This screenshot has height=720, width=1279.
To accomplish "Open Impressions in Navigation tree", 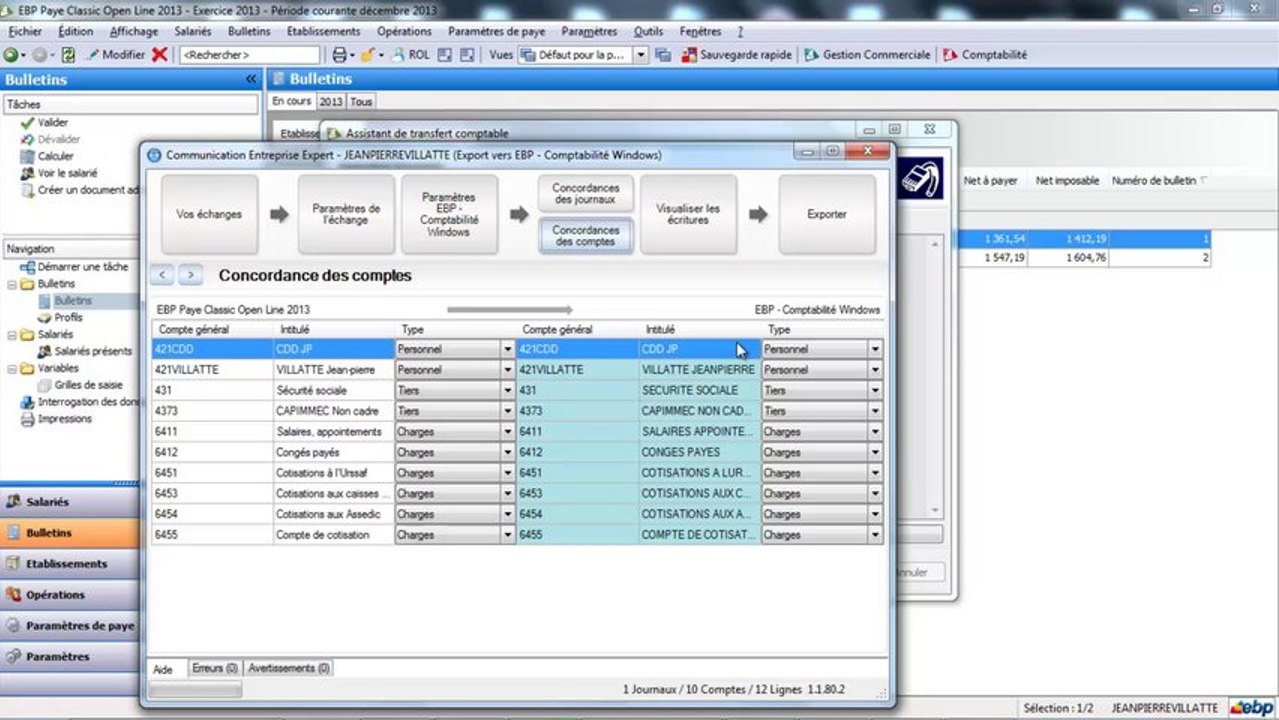I will [56, 419].
